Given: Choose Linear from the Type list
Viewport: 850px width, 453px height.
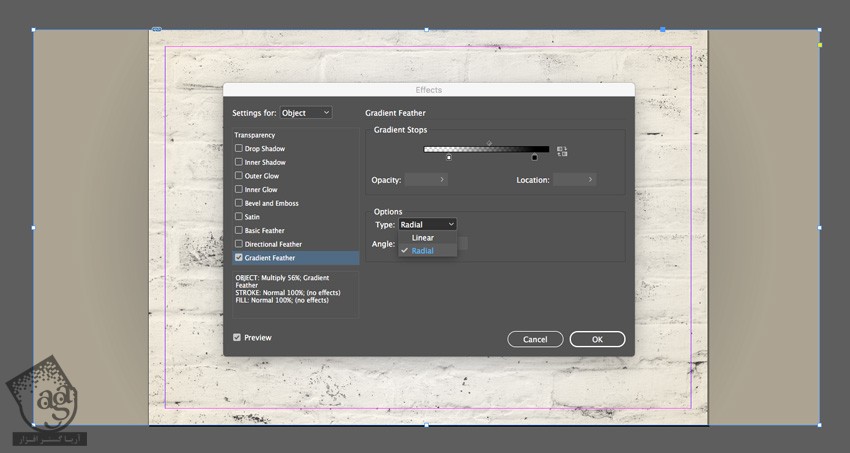Looking at the screenshot, I should click(x=423, y=238).
